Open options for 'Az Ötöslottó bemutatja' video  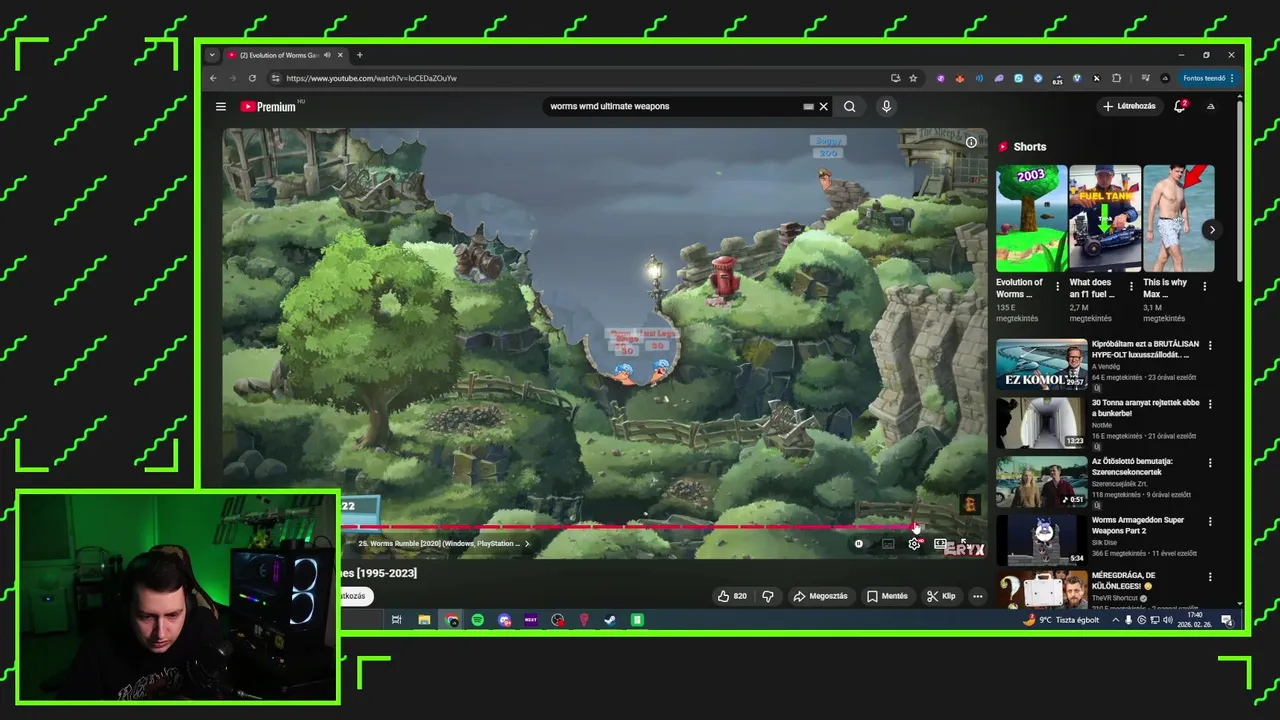click(x=1210, y=463)
